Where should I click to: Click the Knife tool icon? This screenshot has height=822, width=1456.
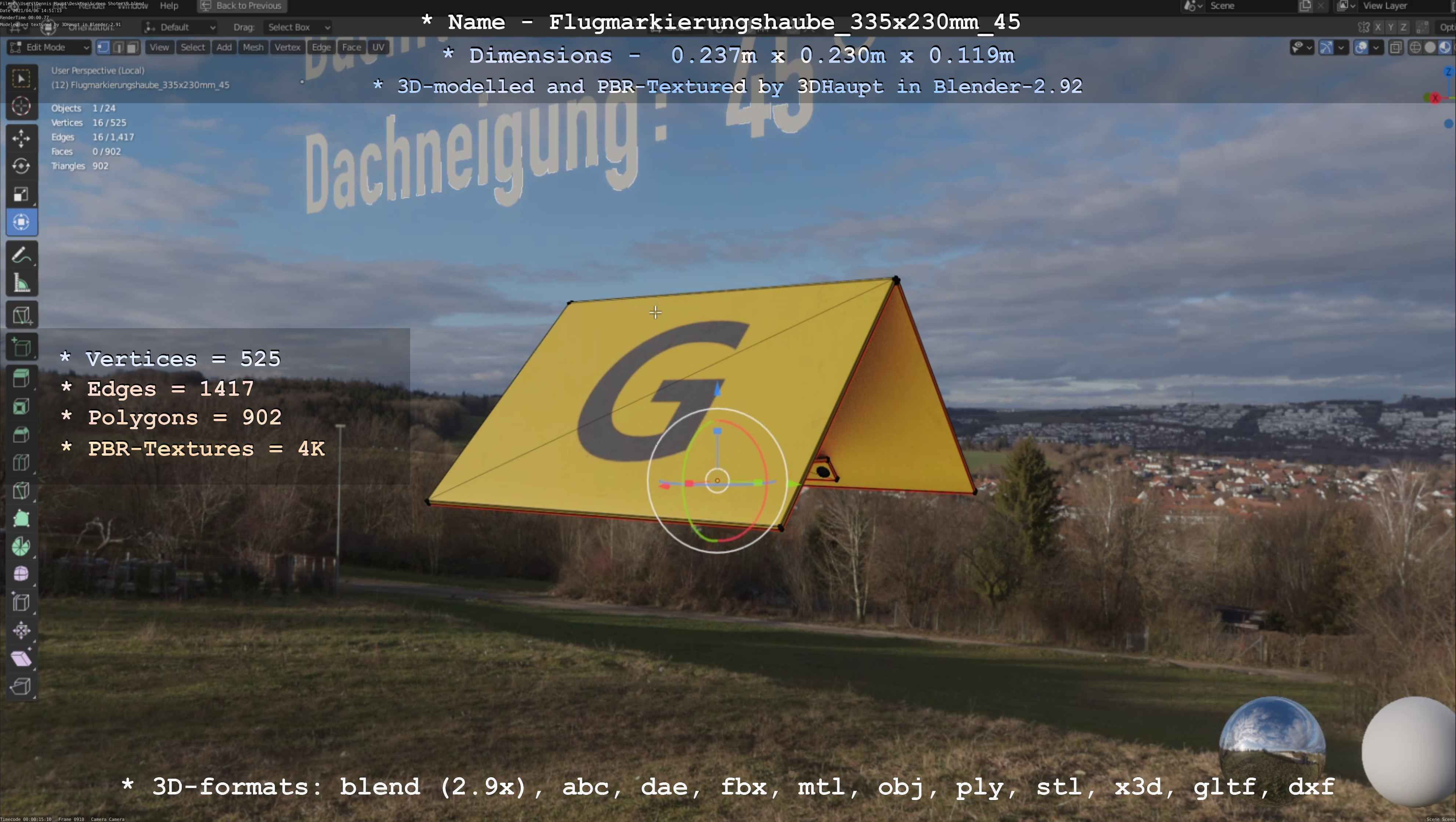[x=21, y=490]
